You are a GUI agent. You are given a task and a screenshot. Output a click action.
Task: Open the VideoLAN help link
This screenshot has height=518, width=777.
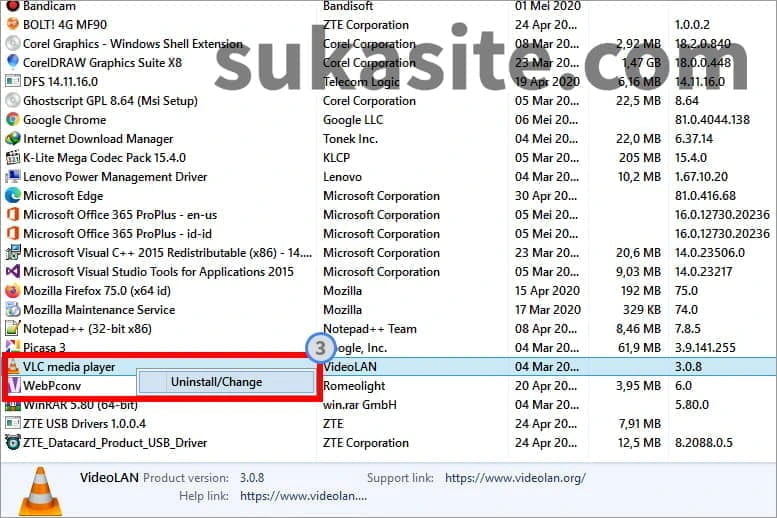[303, 496]
